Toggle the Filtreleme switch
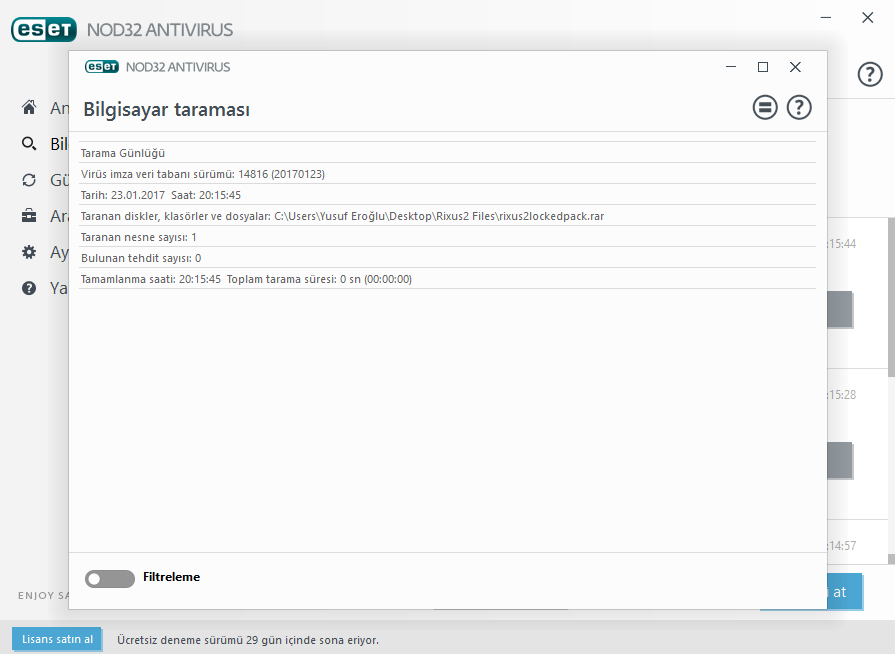The height and width of the screenshot is (654, 895). tap(110, 578)
